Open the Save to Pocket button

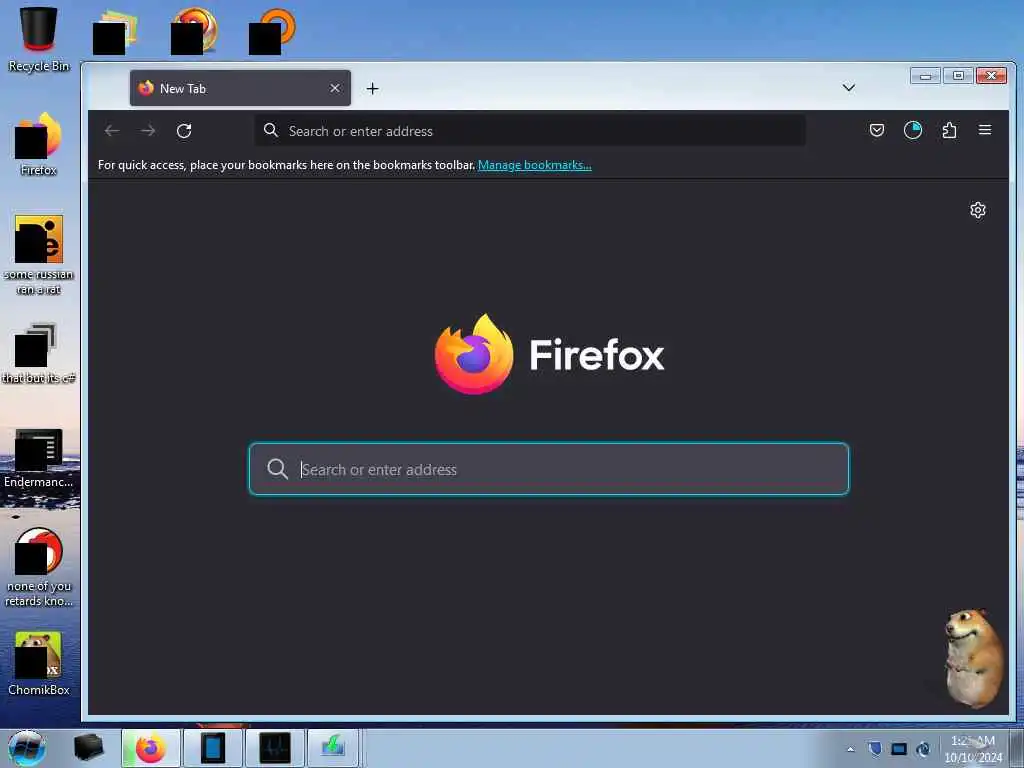[x=877, y=130]
